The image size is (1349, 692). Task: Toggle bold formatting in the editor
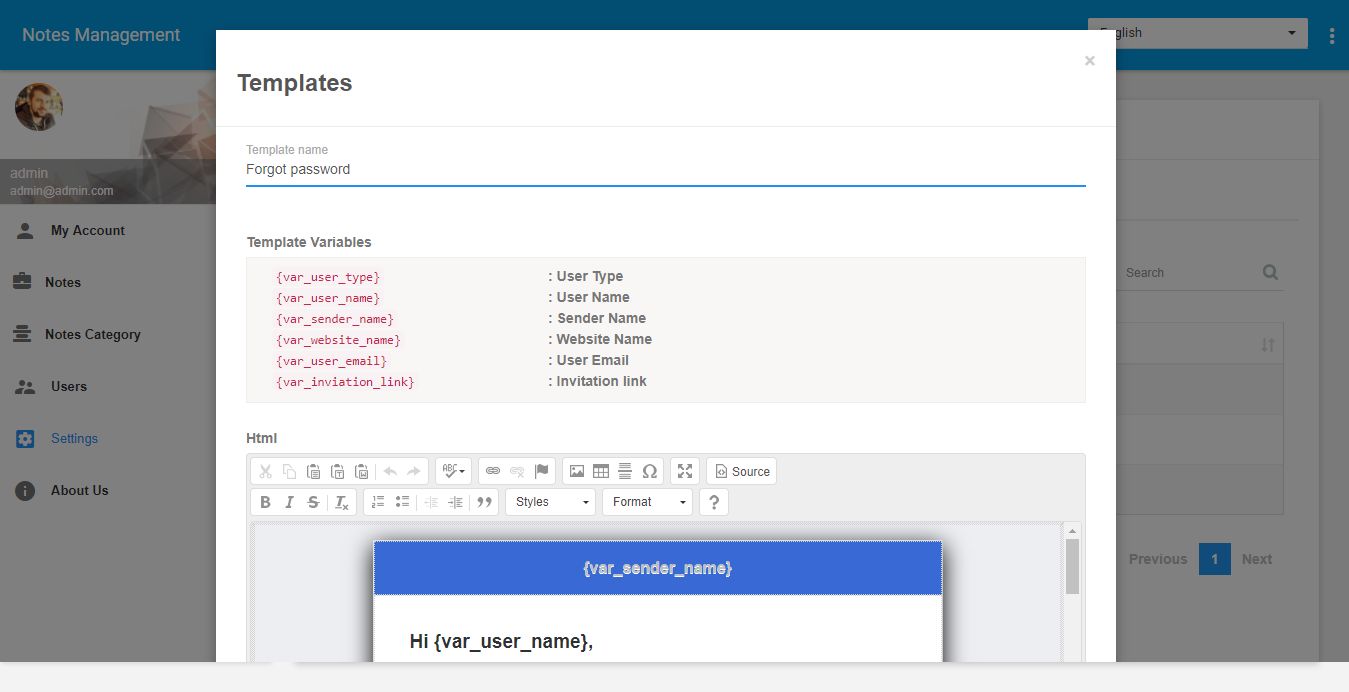click(x=266, y=502)
